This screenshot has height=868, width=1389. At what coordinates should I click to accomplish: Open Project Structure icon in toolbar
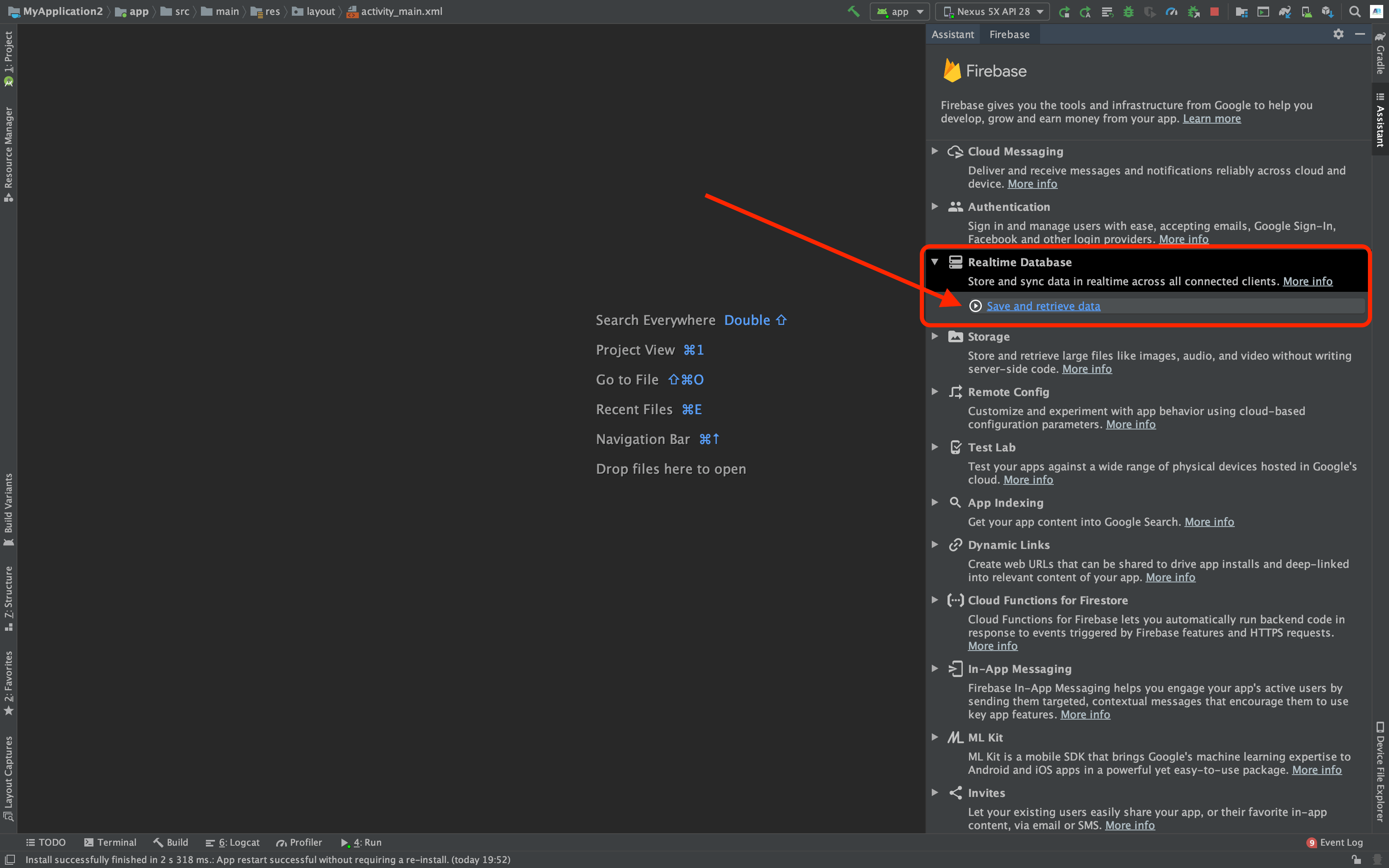pos(1241,12)
